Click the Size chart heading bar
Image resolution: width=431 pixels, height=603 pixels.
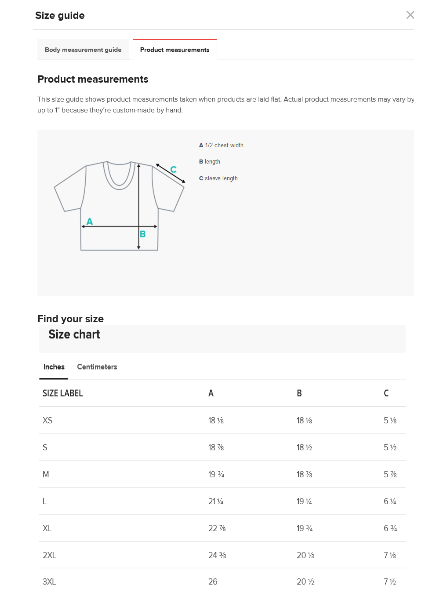pos(222,338)
